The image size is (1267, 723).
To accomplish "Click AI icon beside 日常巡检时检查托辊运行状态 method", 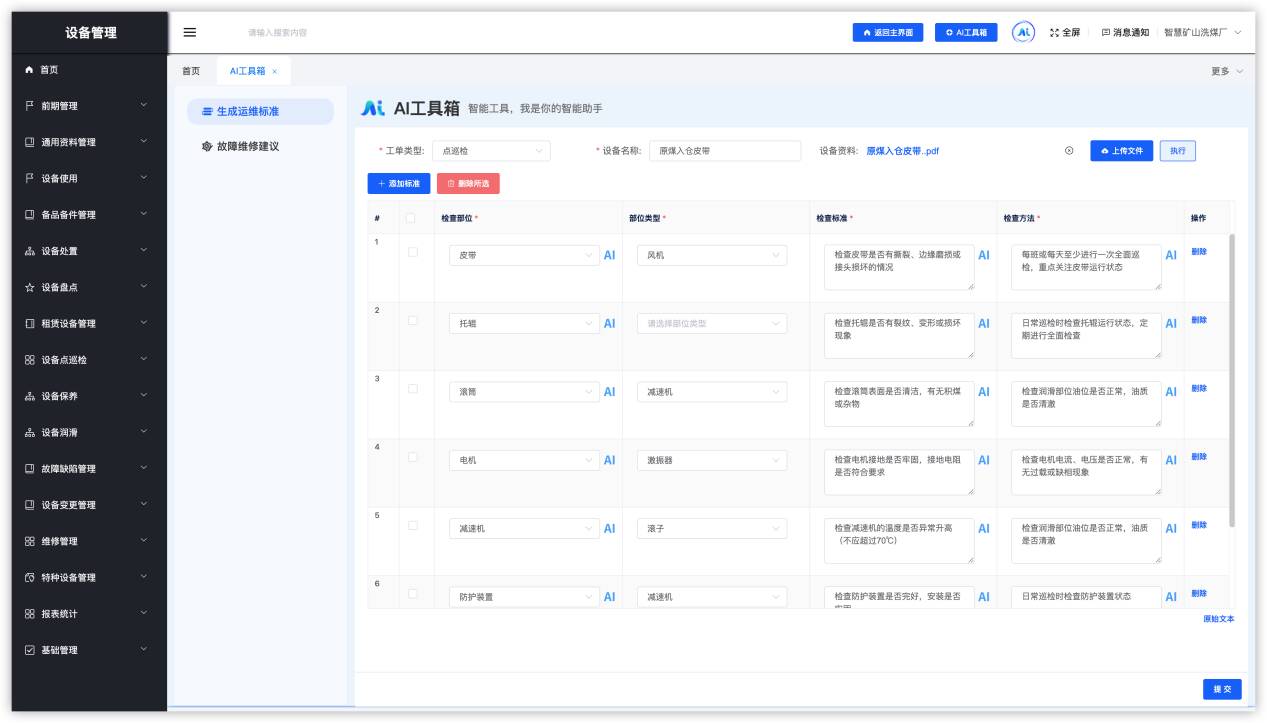I will (1171, 323).
